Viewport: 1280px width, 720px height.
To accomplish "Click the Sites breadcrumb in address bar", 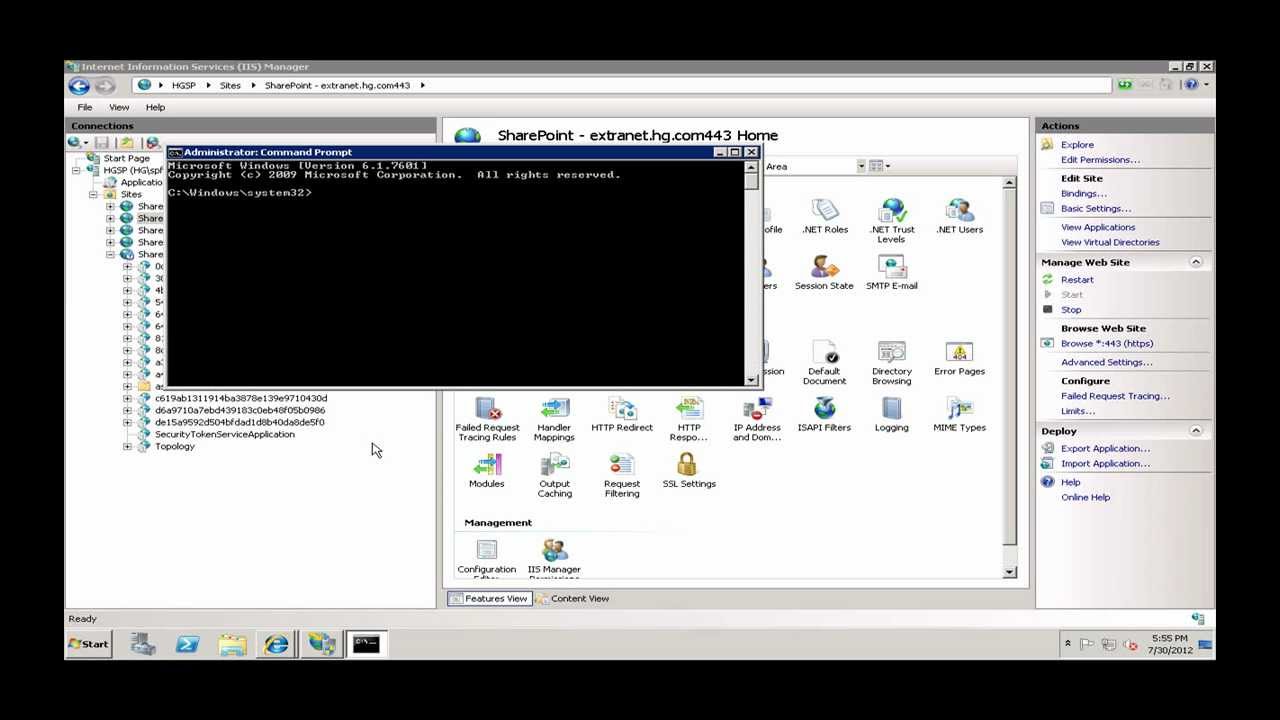I will [x=230, y=86].
